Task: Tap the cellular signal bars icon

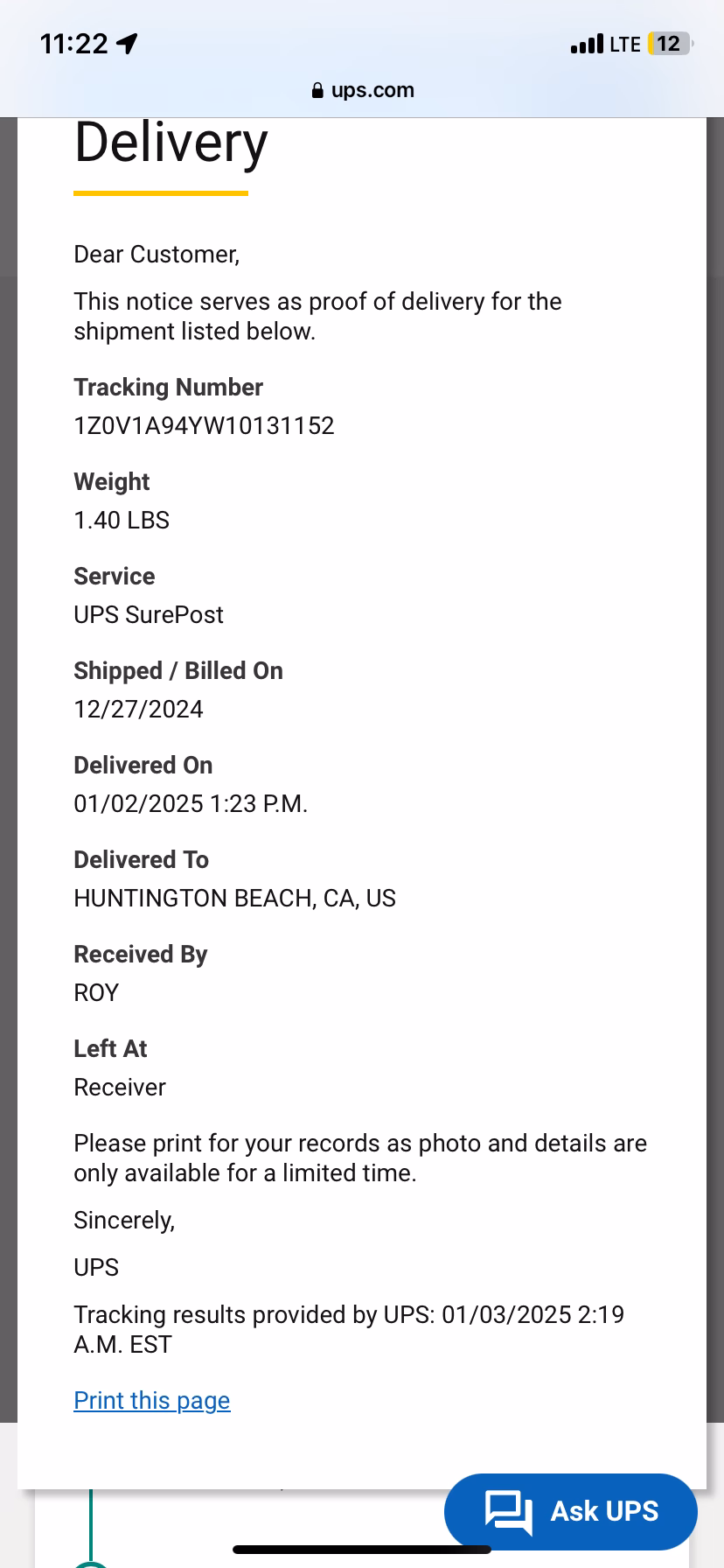Action: click(586, 44)
